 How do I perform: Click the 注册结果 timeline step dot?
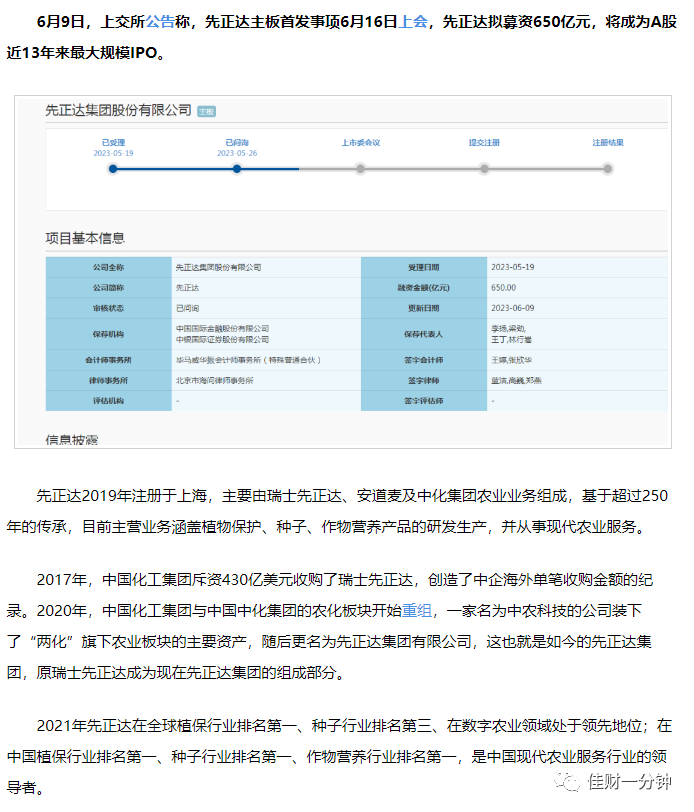pos(608,169)
